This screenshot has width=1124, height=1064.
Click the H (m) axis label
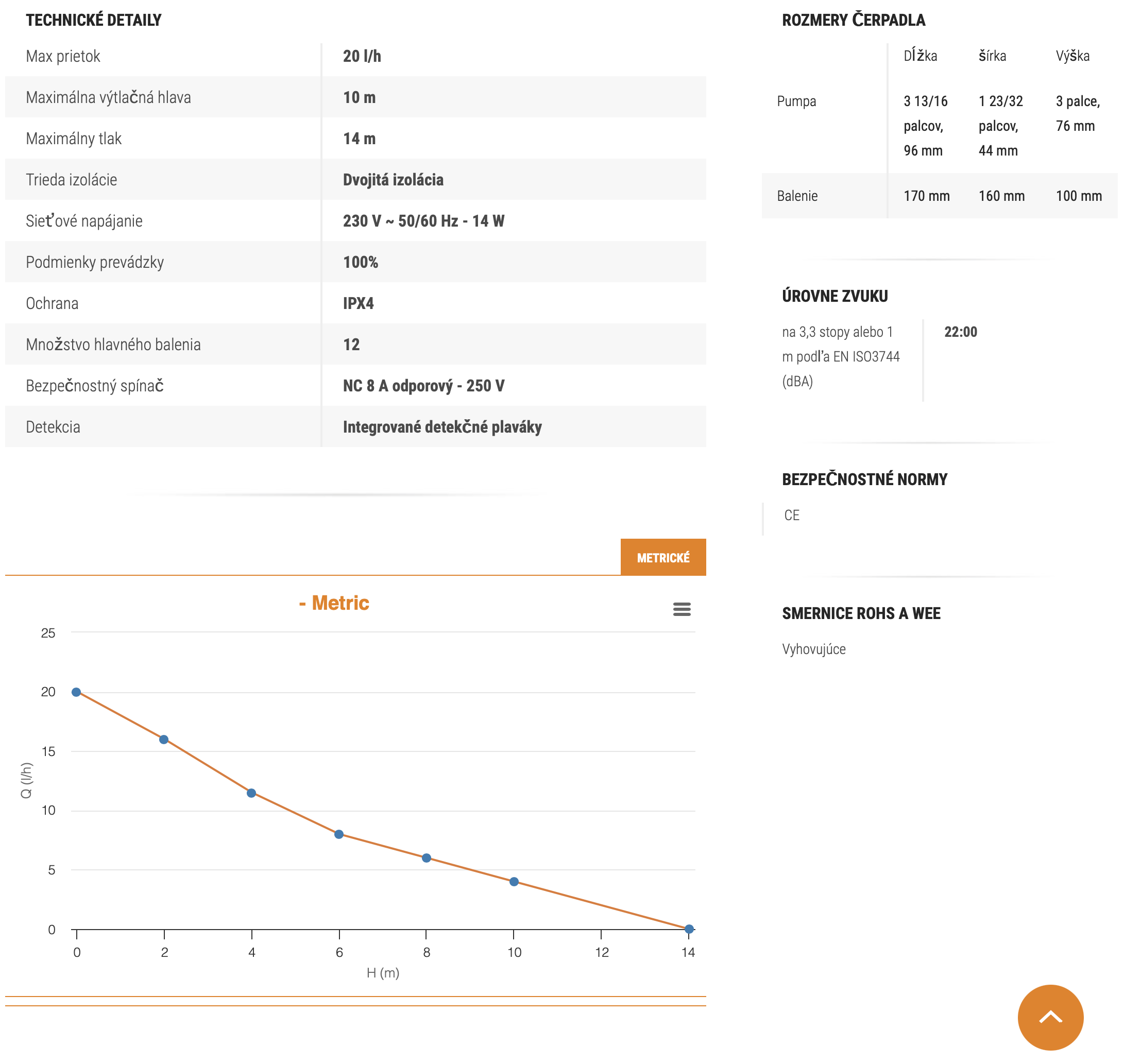383,973
